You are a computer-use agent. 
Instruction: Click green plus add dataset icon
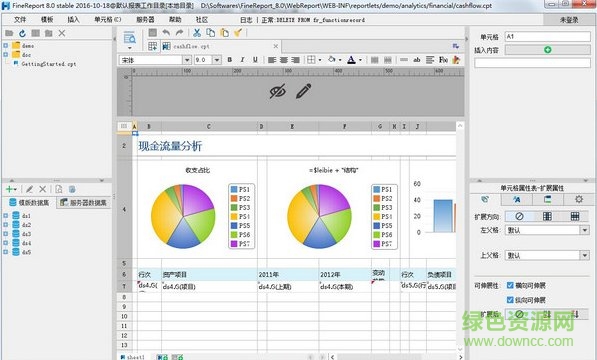[x=10, y=189]
